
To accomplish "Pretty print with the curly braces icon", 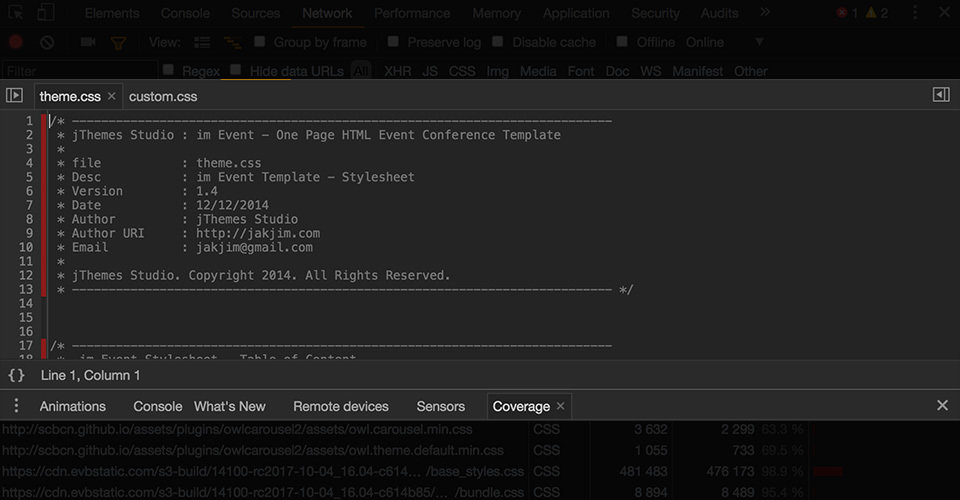I will pos(17,375).
